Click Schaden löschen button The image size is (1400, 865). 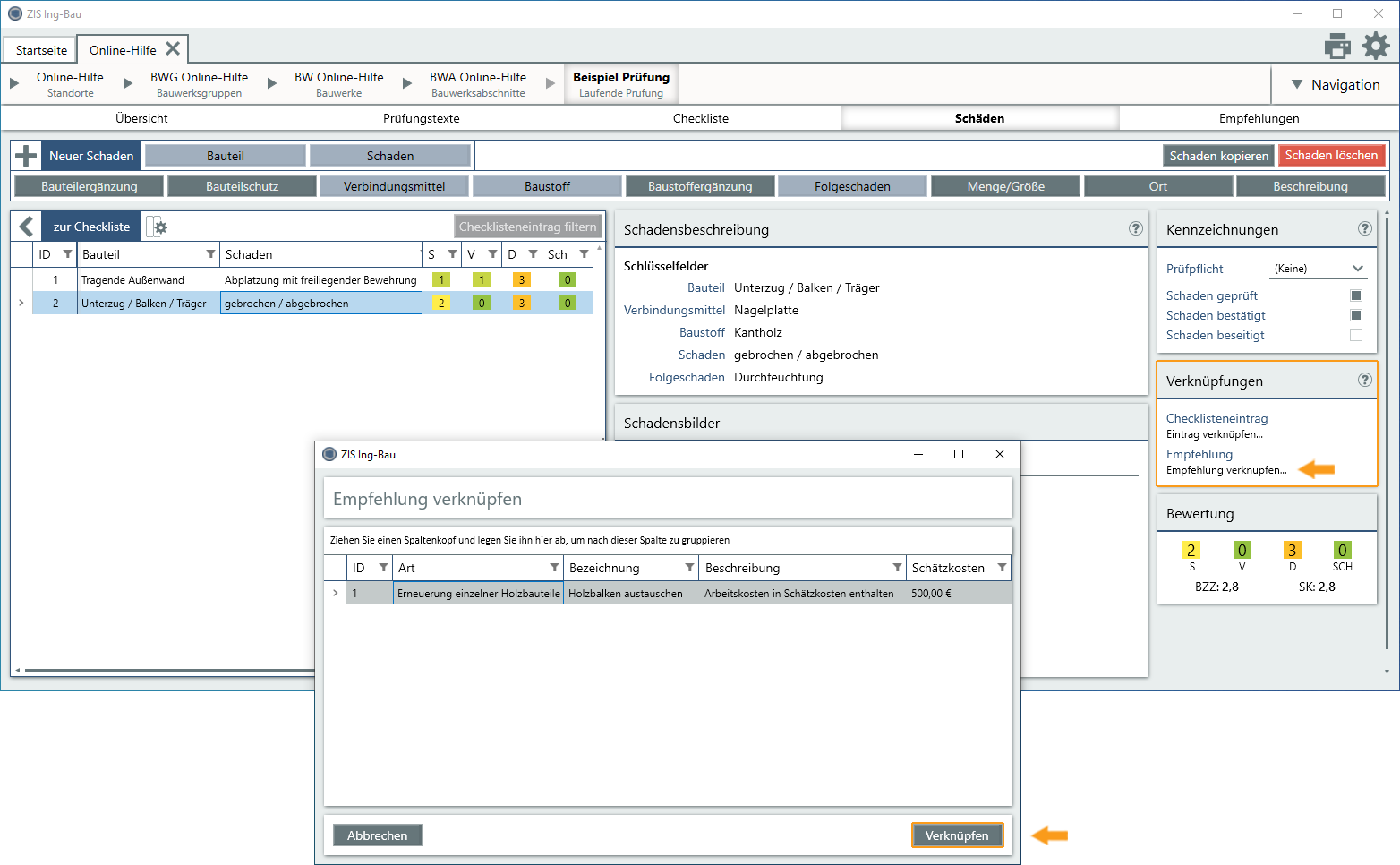click(1332, 156)
